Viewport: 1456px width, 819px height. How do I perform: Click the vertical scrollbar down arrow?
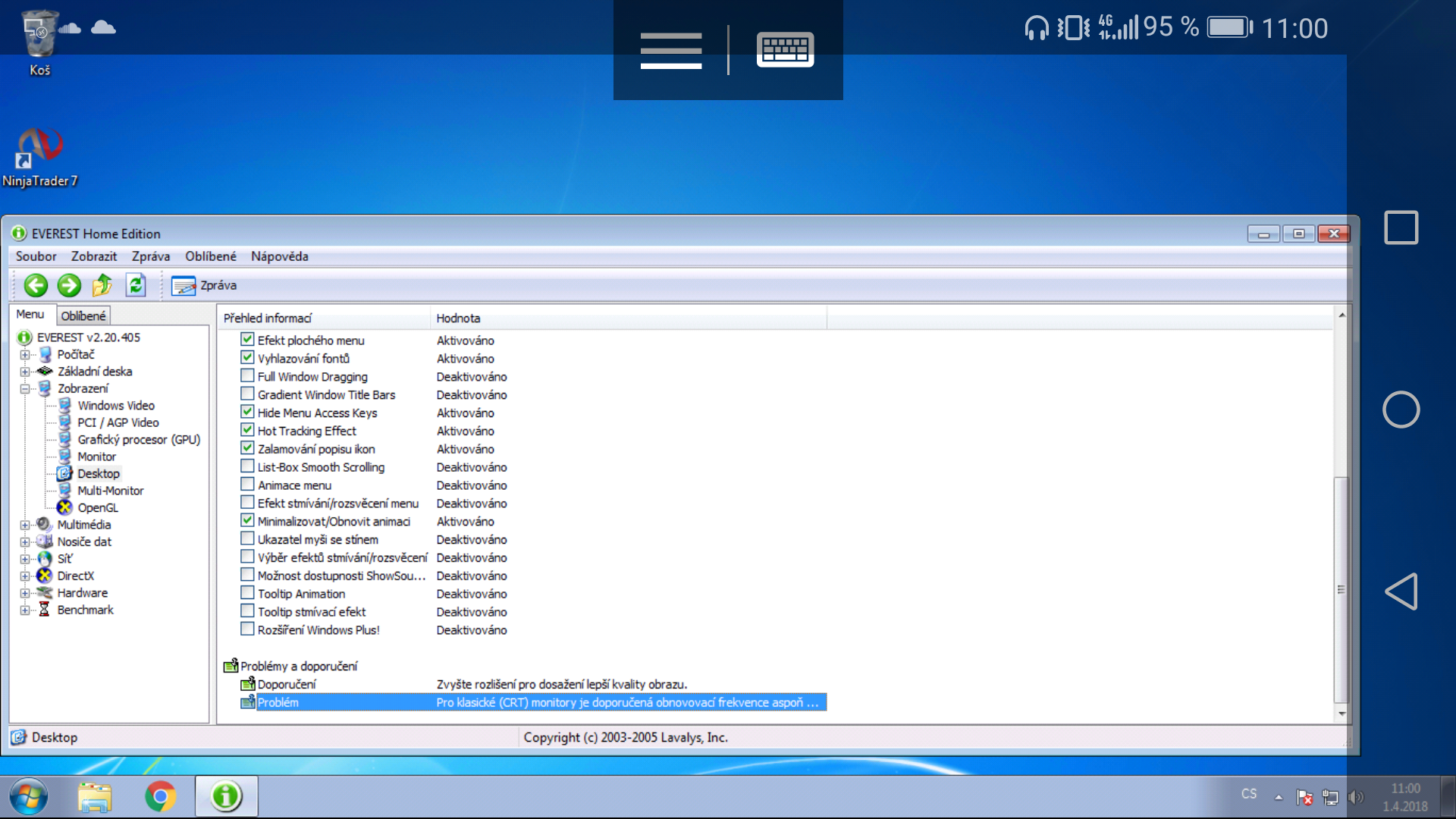(1341, 714)
